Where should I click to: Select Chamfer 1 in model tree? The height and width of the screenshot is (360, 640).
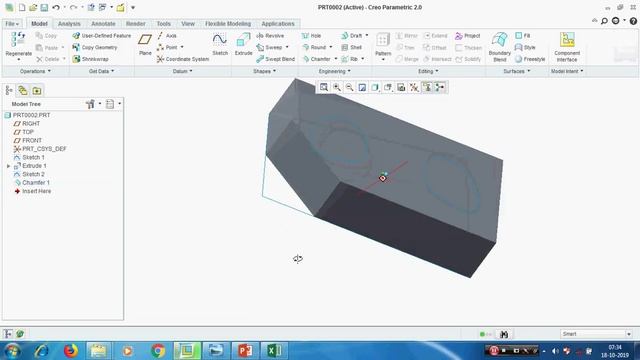36,183
